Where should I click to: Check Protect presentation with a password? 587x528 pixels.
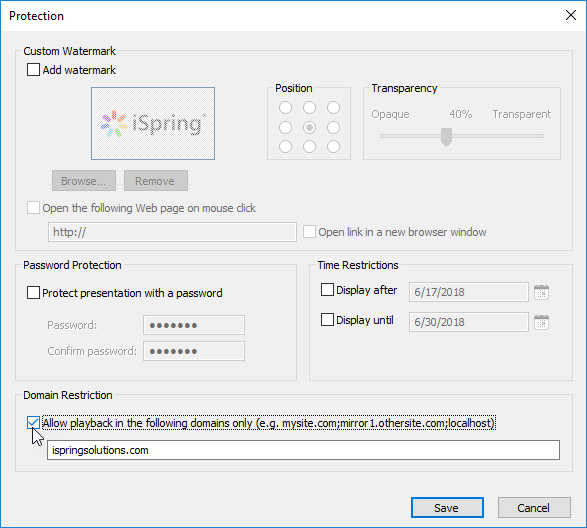coord(33,292)
